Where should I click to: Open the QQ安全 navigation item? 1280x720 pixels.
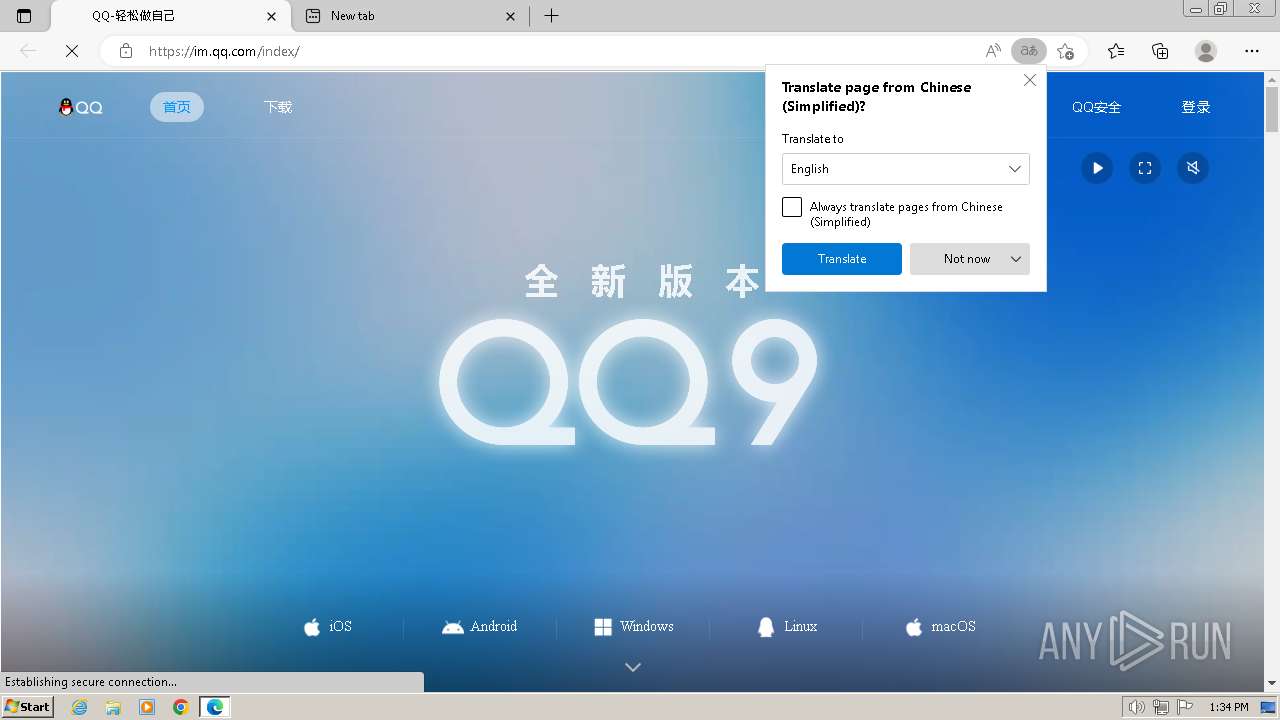pos(1096,107)
